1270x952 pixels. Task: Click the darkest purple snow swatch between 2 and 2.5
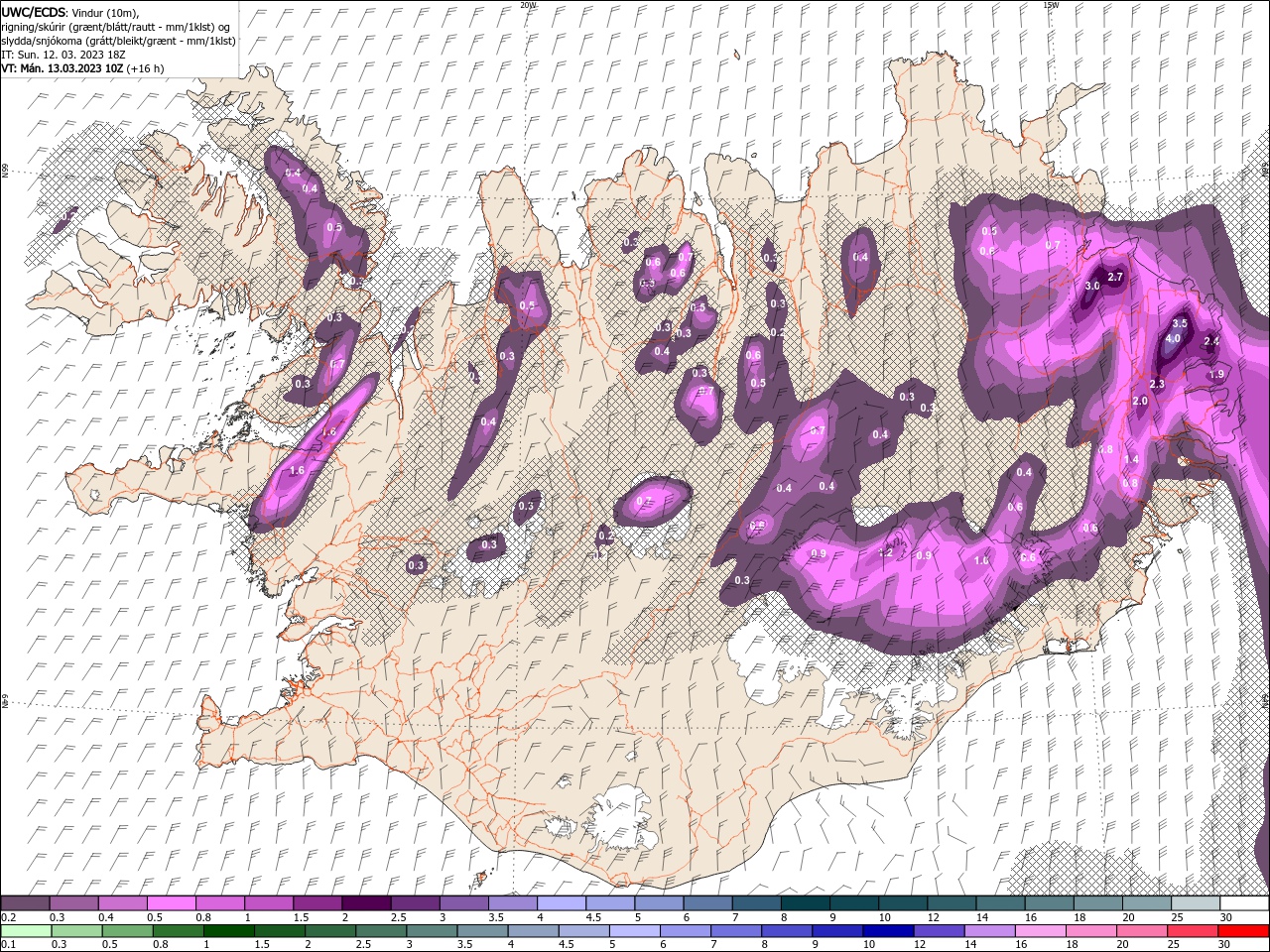366,903
